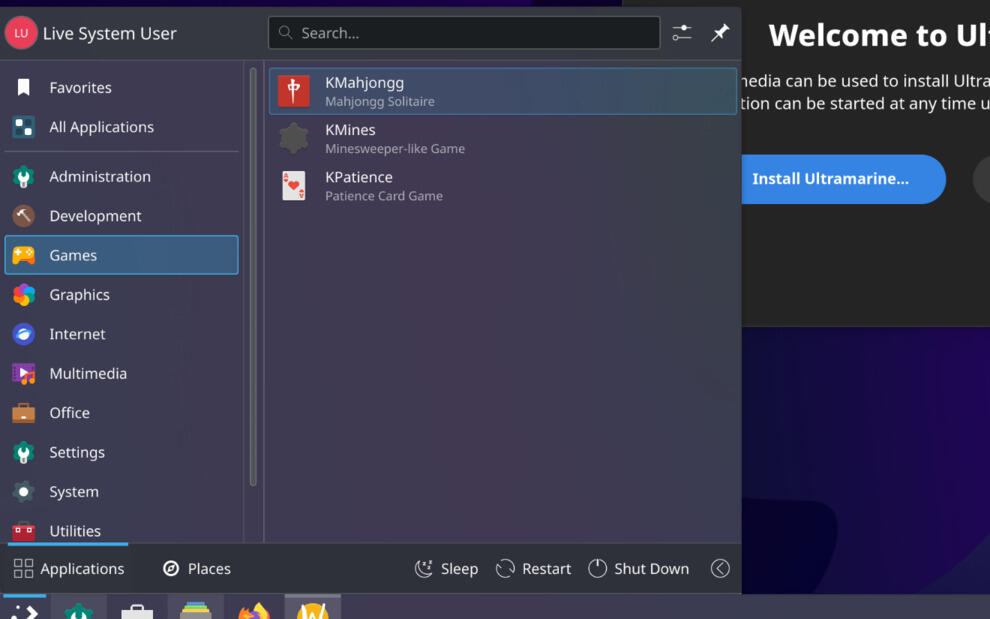The width and height of the screenshot is (990, 619).
Task: Select the Administration category
Action: pyautogui.click(x=121, y=176)
